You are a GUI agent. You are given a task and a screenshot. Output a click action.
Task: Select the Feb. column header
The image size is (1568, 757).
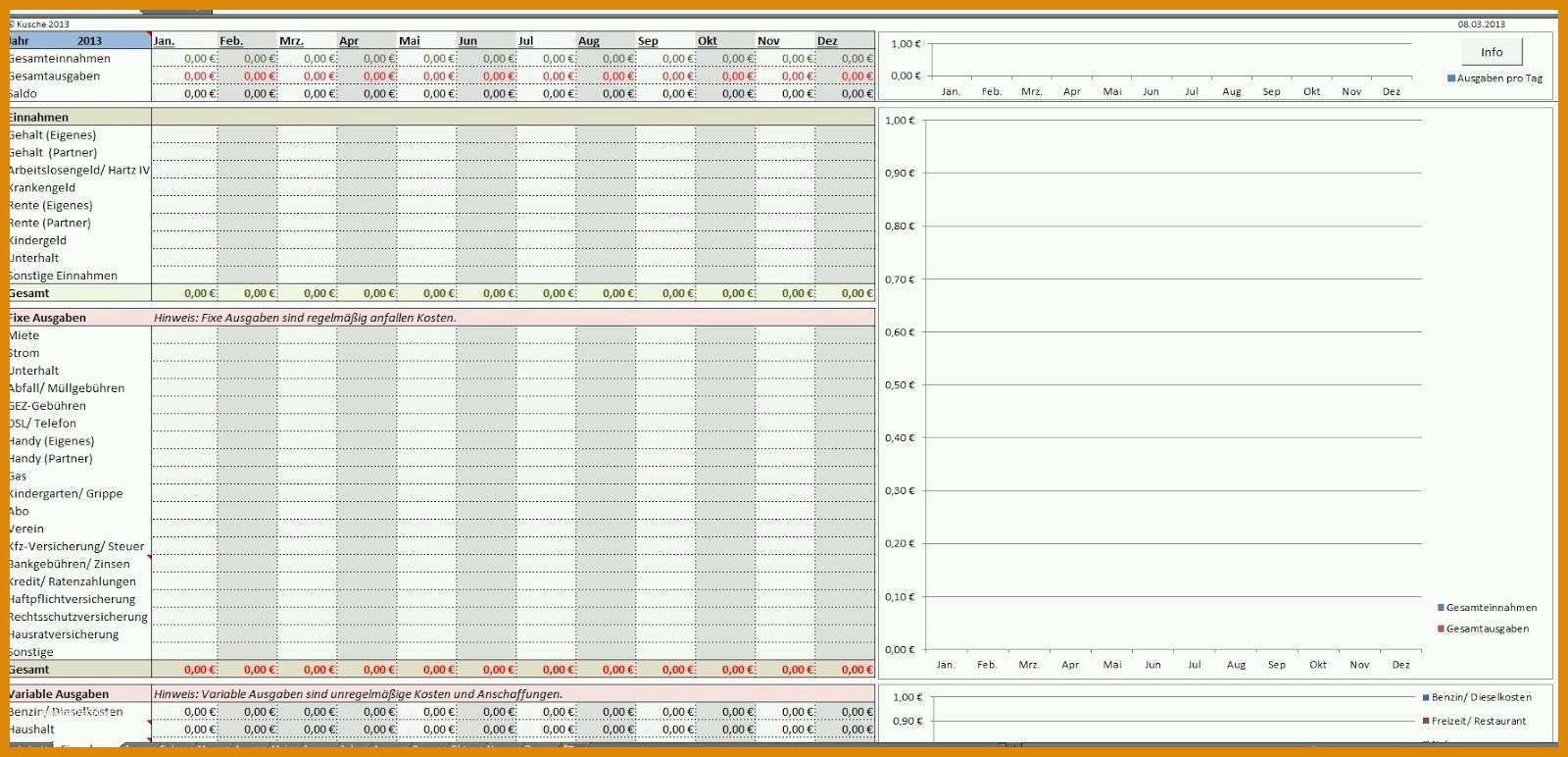click(x=247, y=41)
